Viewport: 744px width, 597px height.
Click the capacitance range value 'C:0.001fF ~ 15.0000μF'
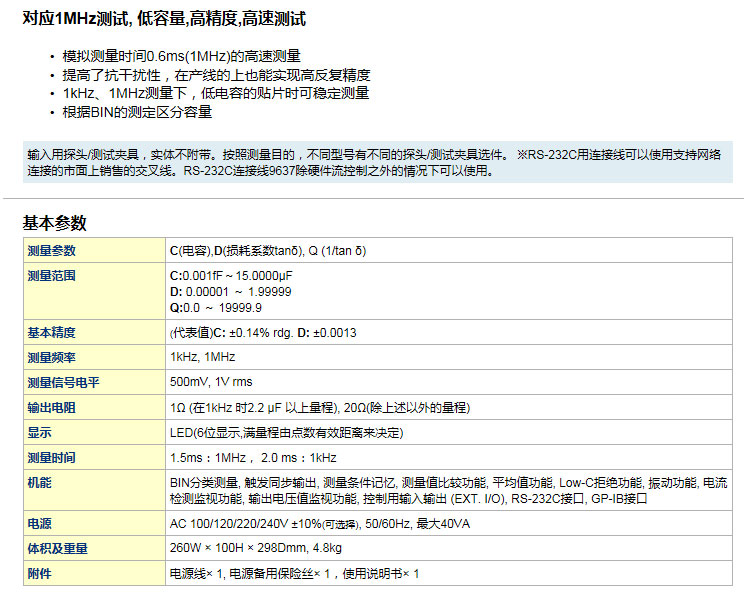(x=231, y=275)
